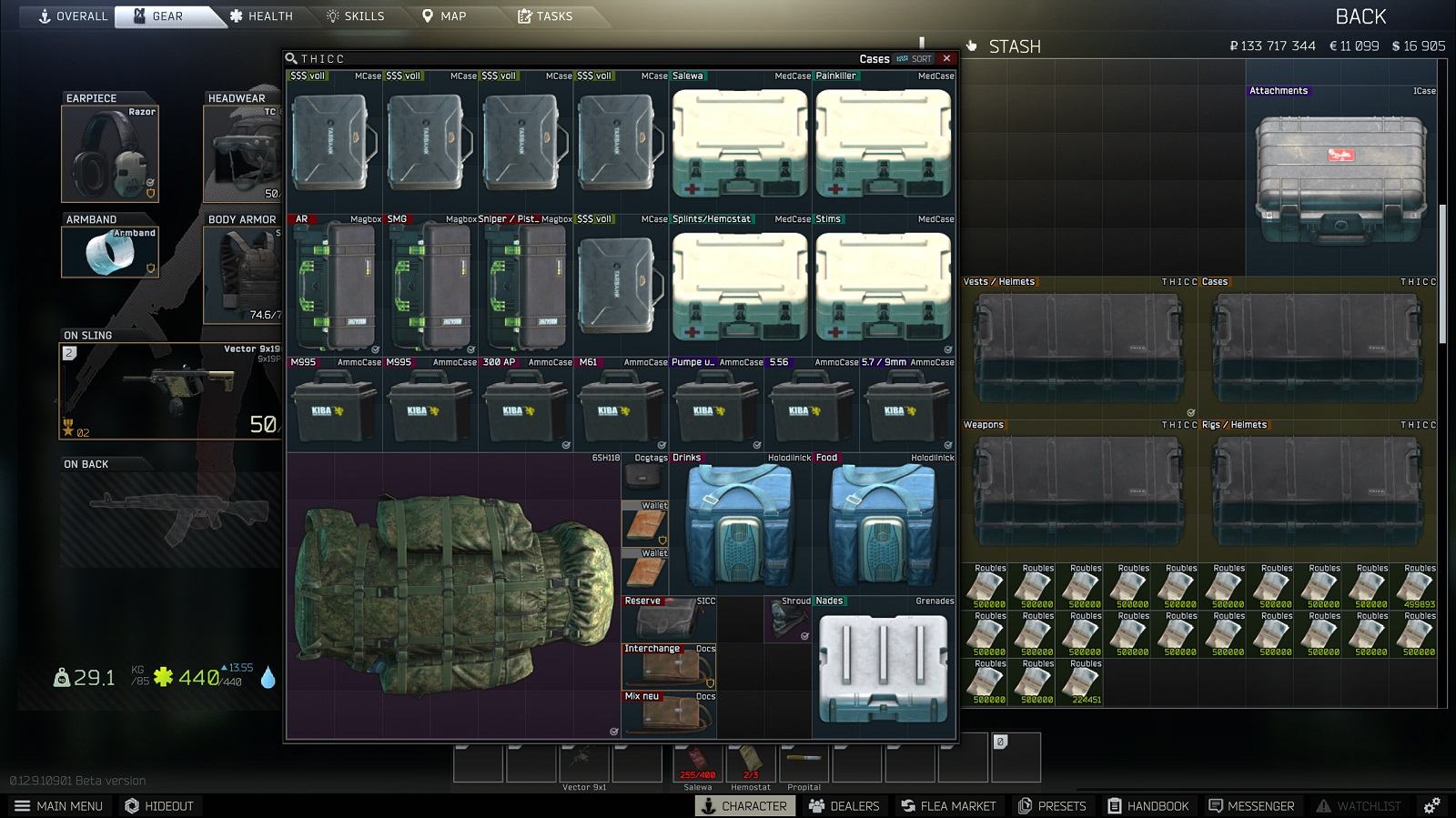Go to the Hideout
This screenshot has width=1456, height=818.
tap(159, 806)
